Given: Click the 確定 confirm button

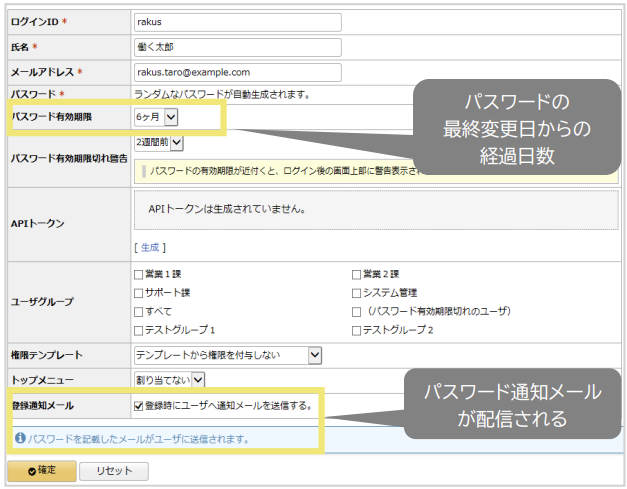Looking at the screenshot, I should pyautogui.click(x=40, y=471).
